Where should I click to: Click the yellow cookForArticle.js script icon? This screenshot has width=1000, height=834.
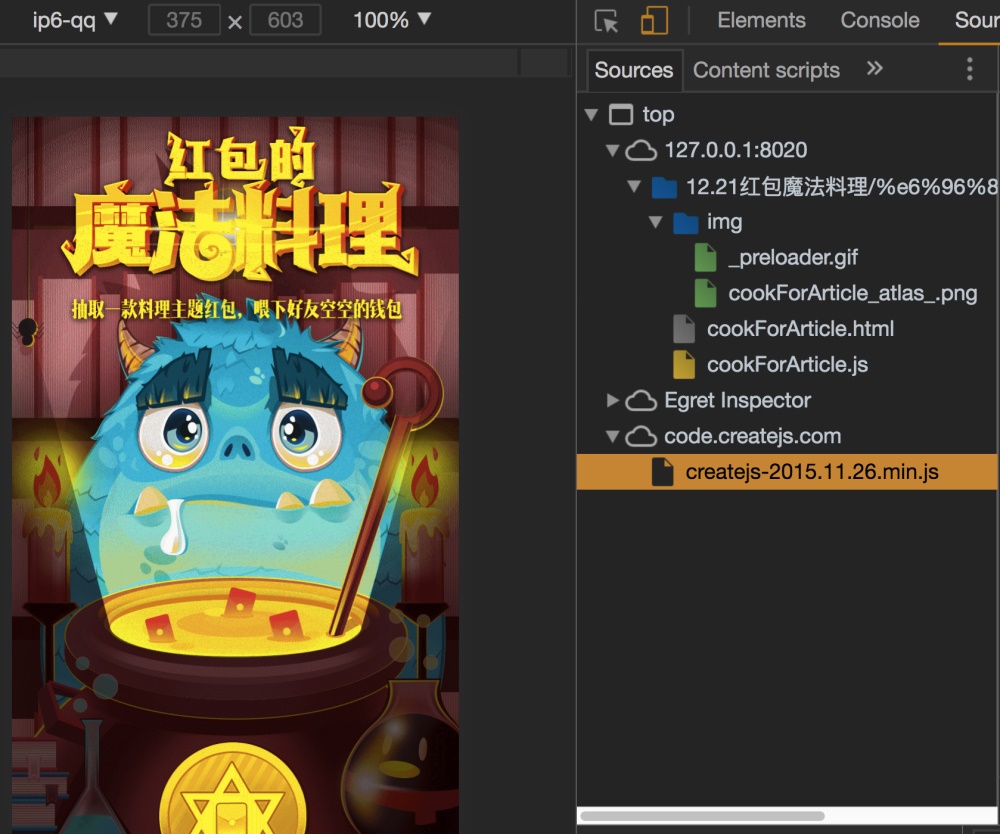coord(684,365)
